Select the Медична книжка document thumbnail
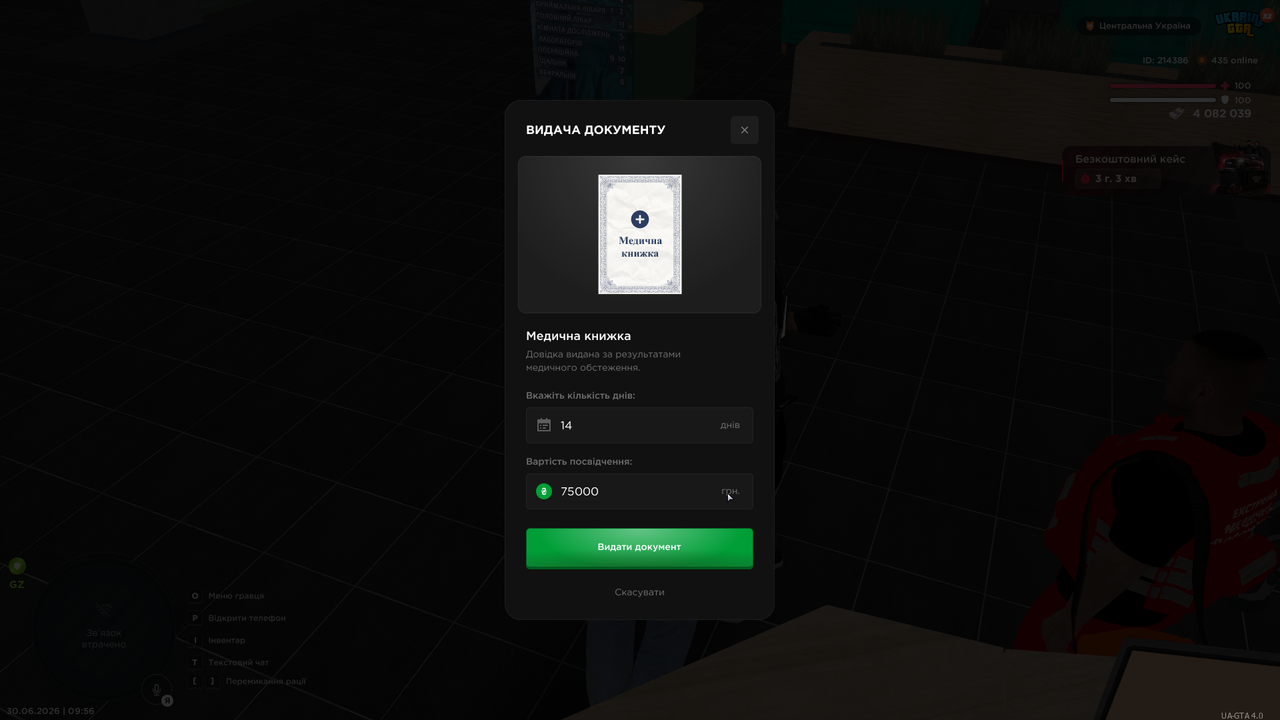The height and width of the screenshot is (720, 1280). coord(640,234)
